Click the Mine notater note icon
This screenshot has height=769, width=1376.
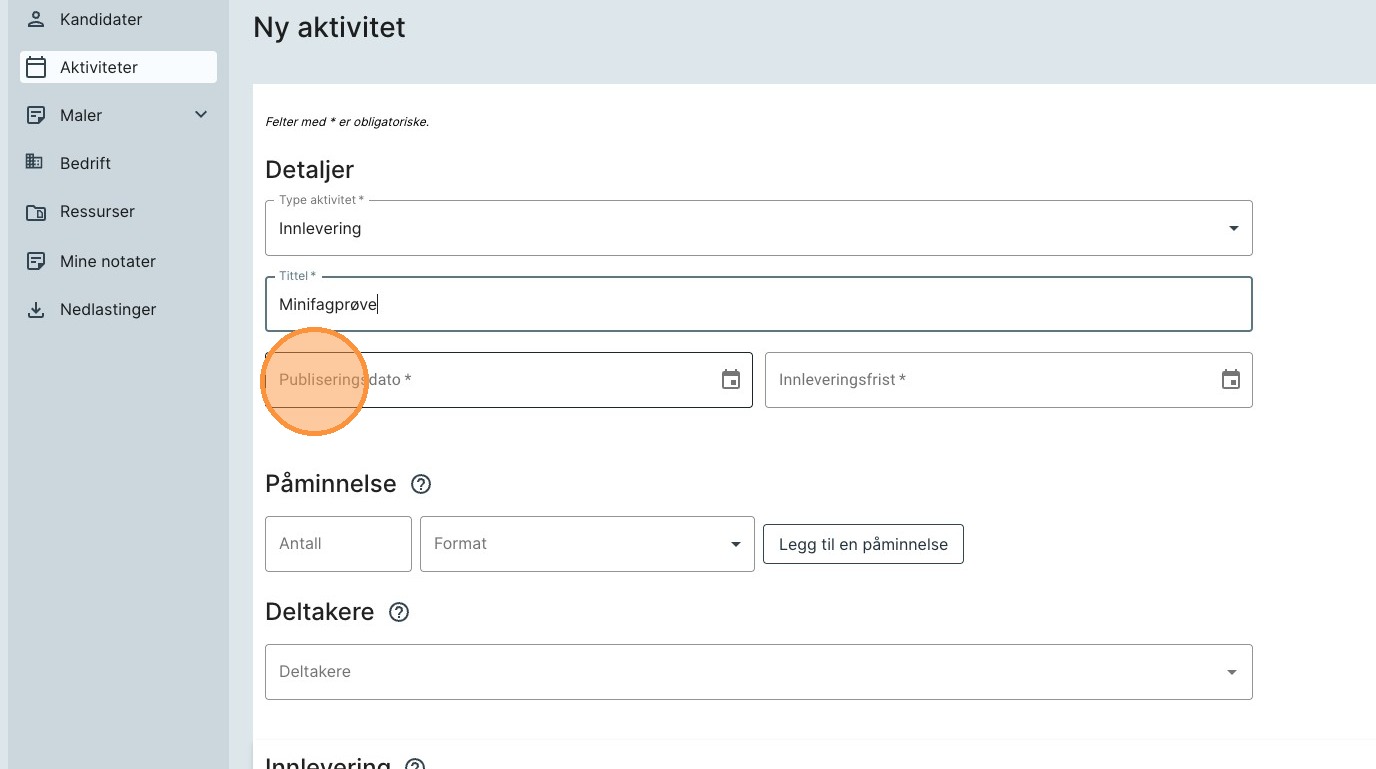[36, 261]
